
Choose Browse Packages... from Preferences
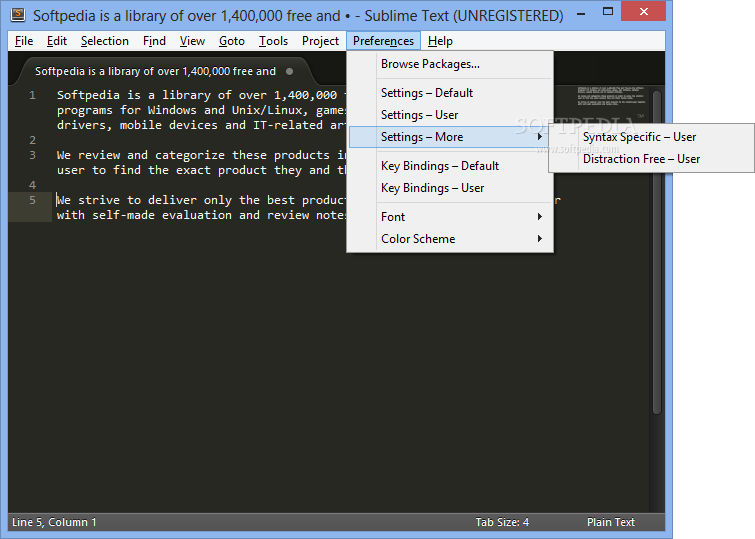coord(450,64)
